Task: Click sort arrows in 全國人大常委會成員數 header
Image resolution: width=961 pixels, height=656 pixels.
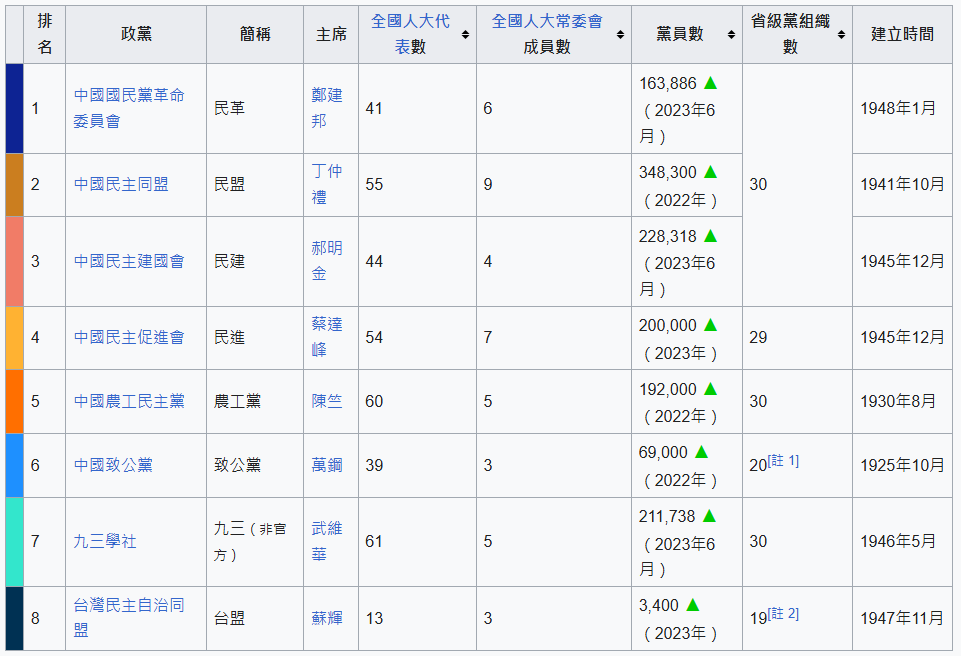Action: point(620,34)
